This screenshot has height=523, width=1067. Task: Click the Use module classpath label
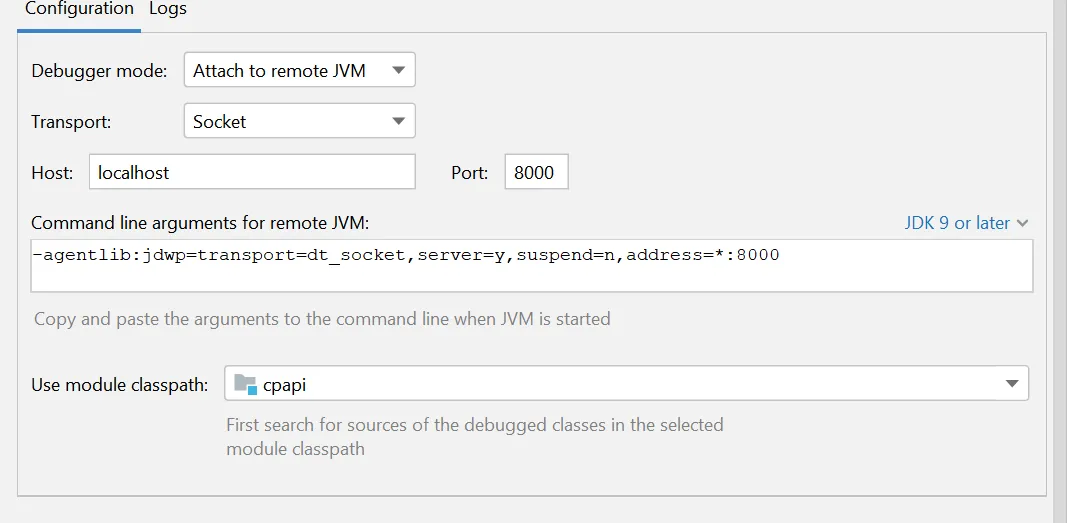[x=120, y=384]
